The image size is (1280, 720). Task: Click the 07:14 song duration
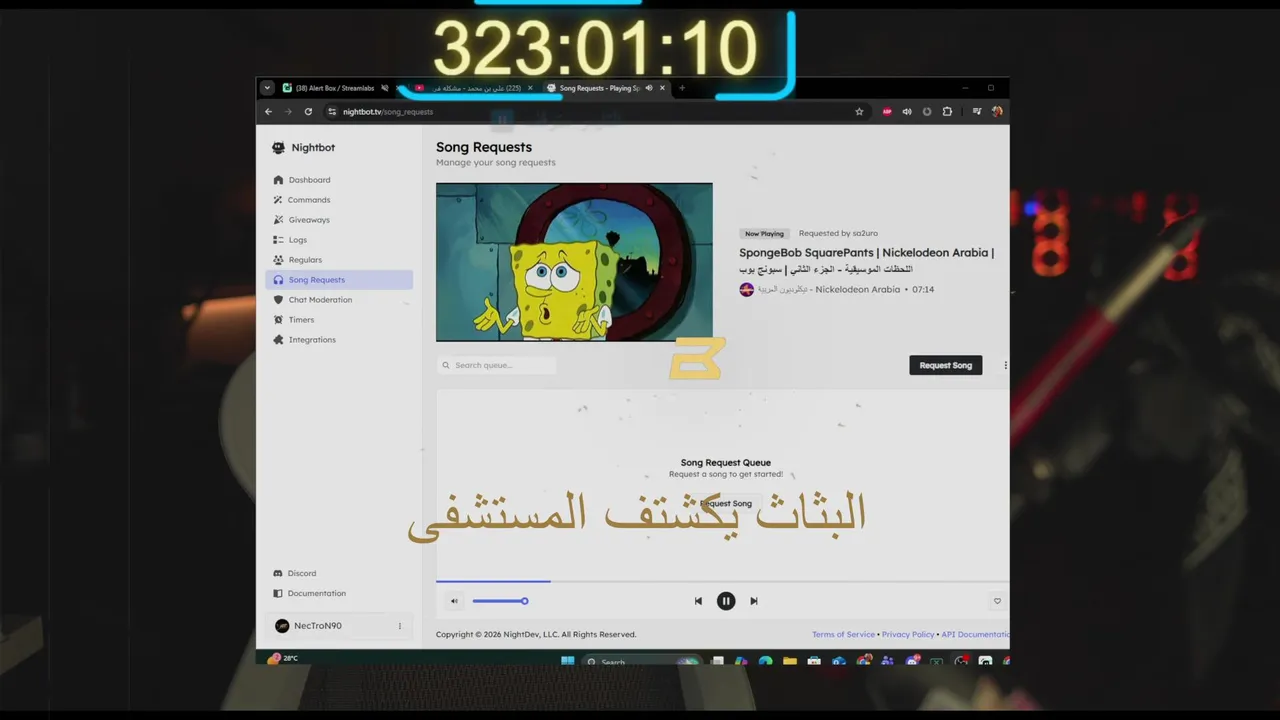[923, 290]
